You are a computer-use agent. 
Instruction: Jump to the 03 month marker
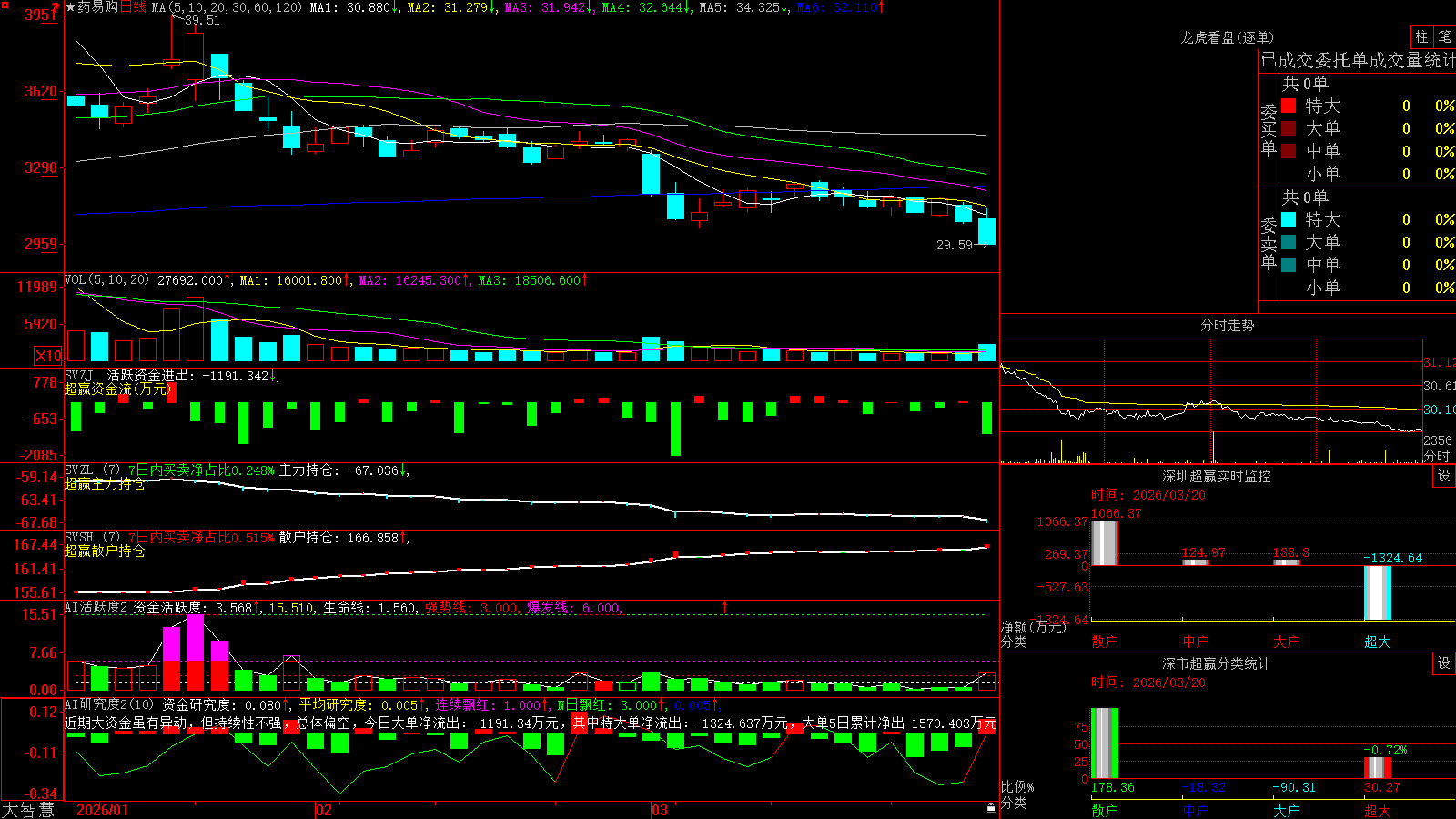660,810
